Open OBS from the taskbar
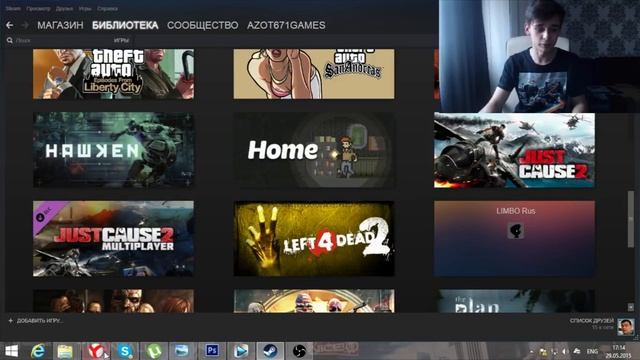The width and height of the screenshot is (640, 360). 299,351
